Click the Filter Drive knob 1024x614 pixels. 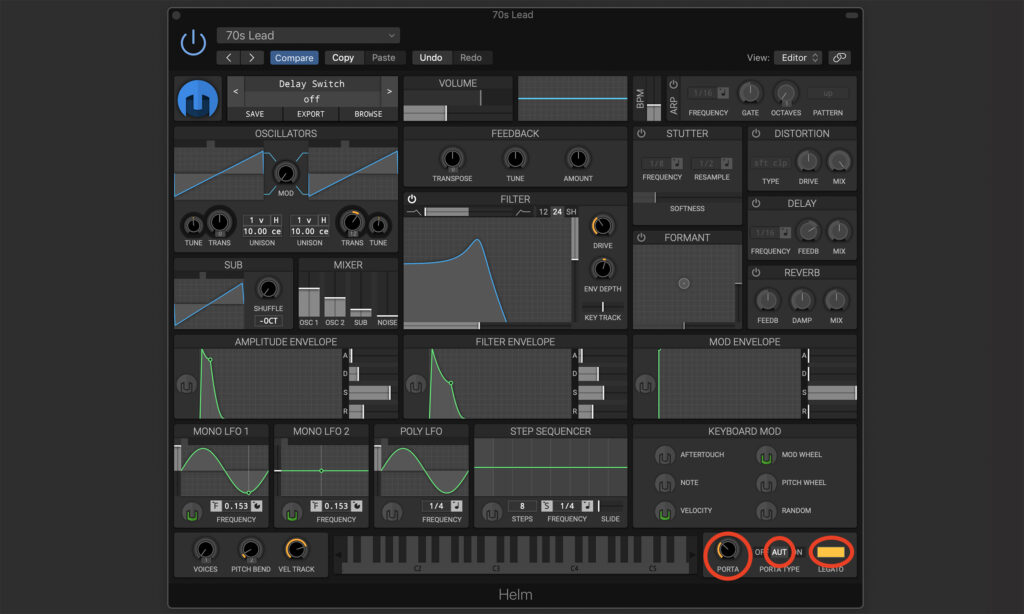pos(602,226)
